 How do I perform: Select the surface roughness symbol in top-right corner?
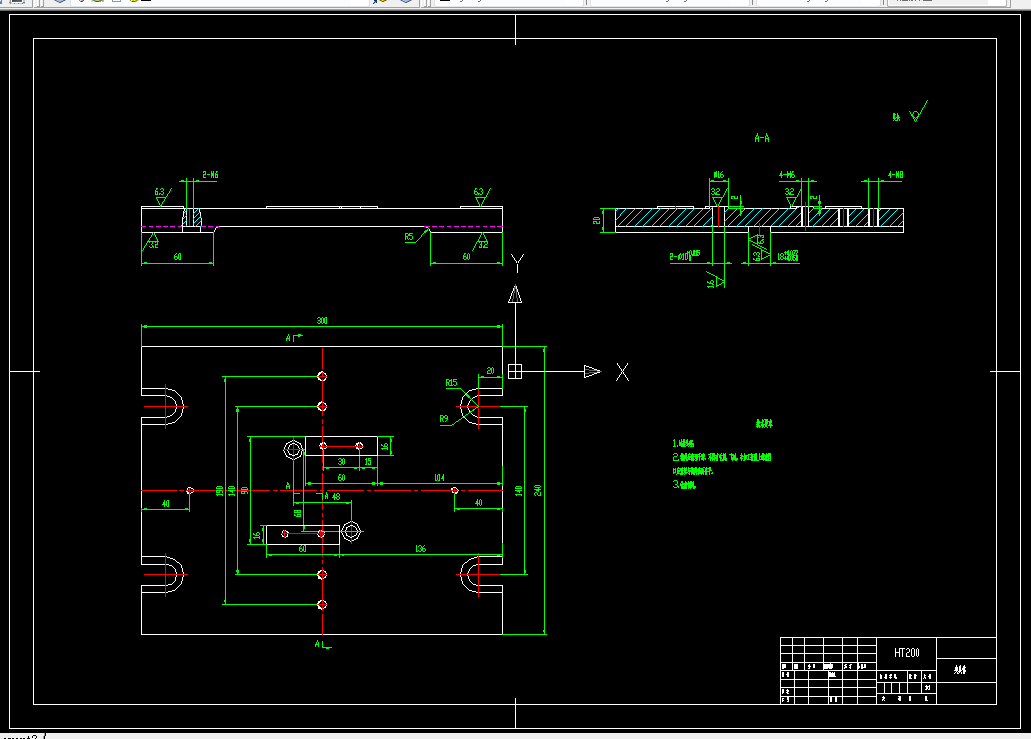[918, 112]
